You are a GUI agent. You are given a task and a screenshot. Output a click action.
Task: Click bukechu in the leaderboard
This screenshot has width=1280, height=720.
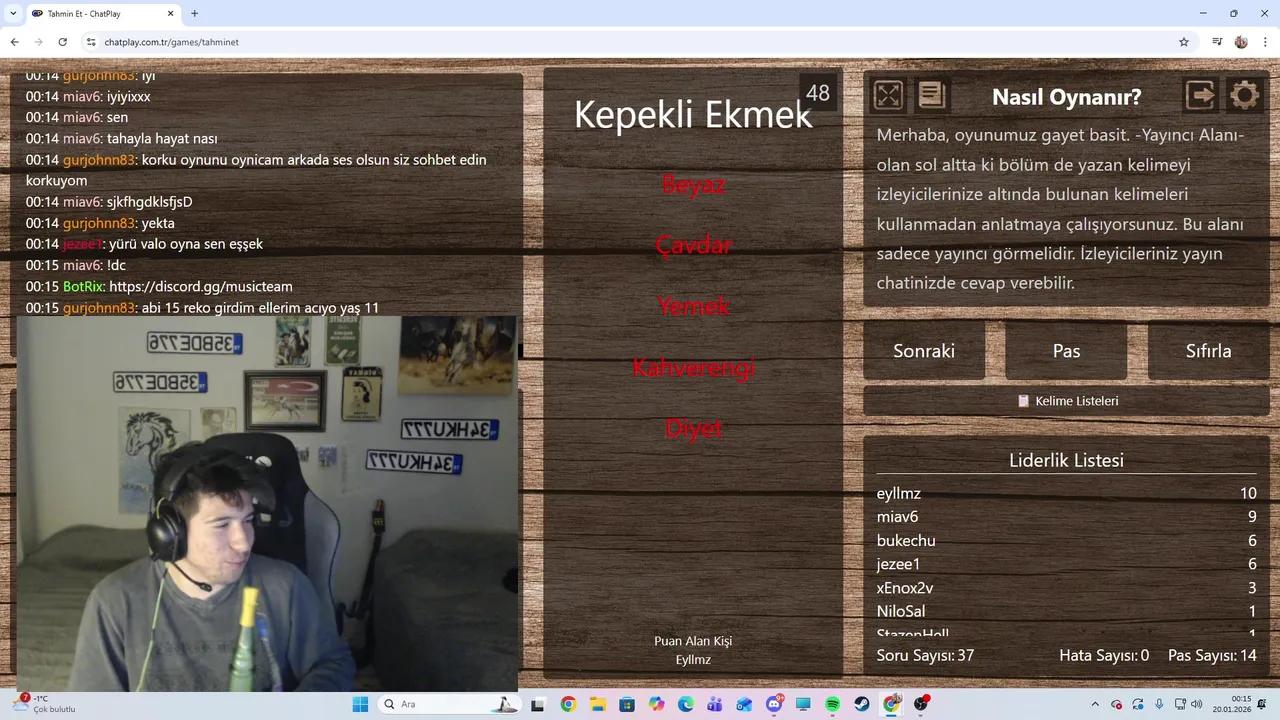pos(906,541)
